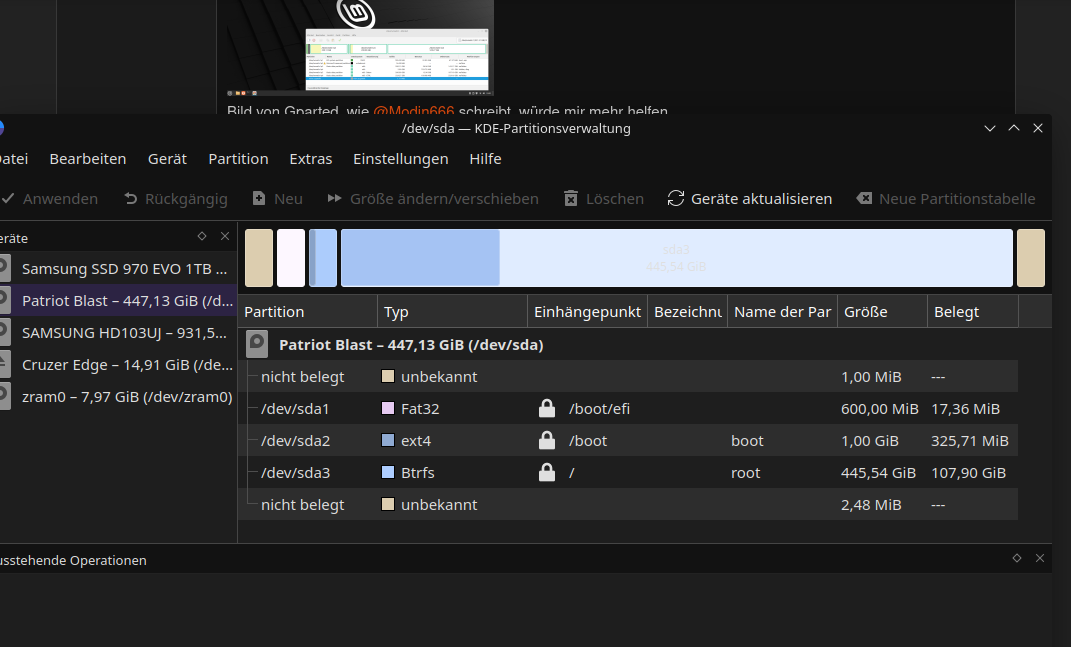The width and height of the screenshot is (1071, 647).
Task: Sort by the Bezeichnung column header
Action: click(x=688, y=312)
